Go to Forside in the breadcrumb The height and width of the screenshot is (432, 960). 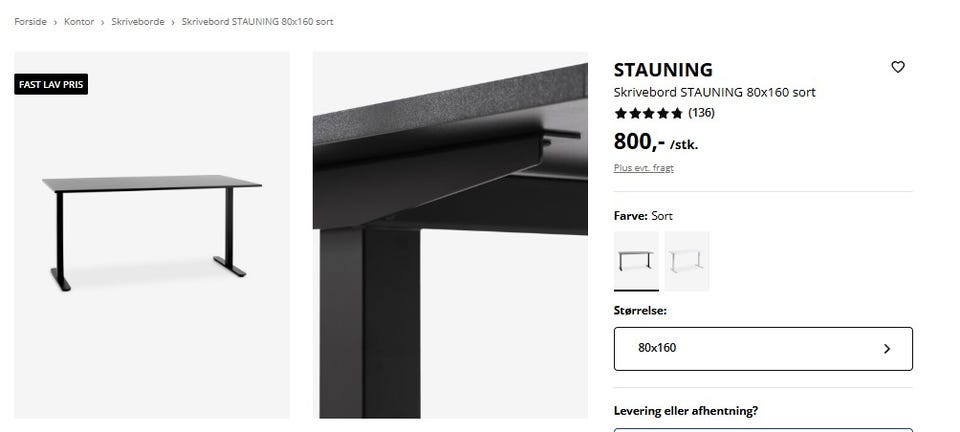point(30,21)
